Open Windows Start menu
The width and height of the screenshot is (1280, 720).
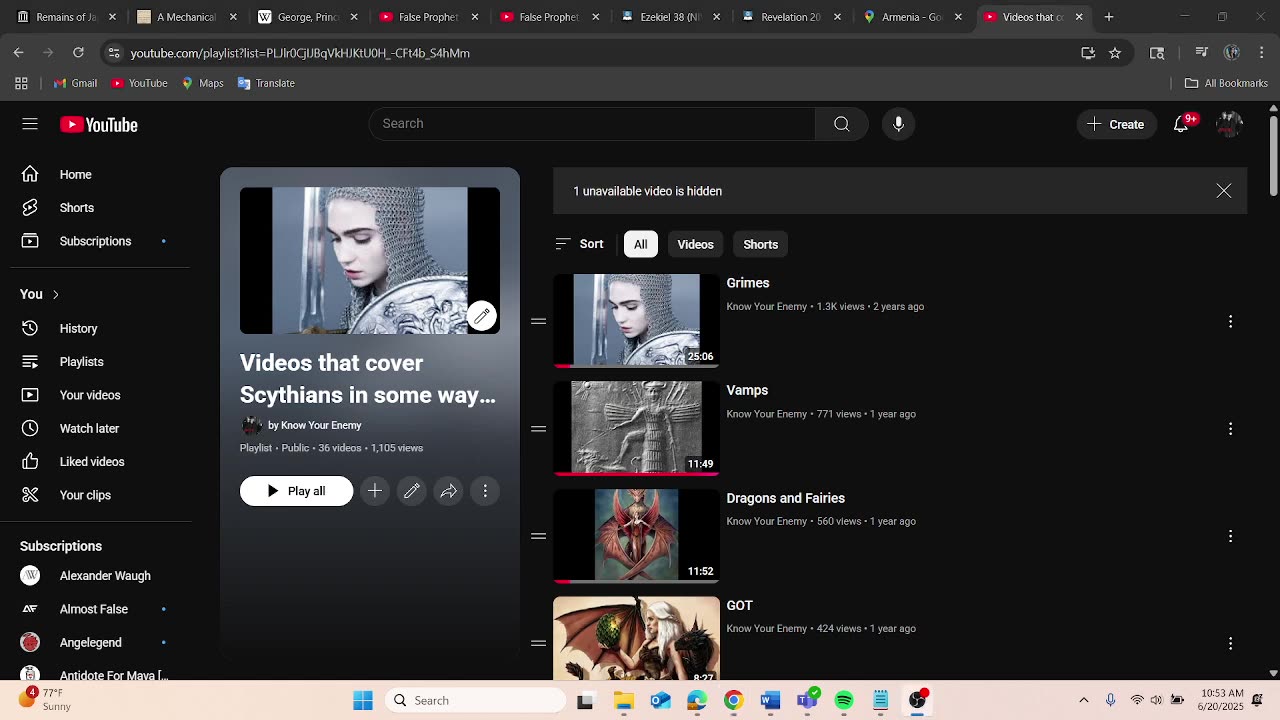363,701
